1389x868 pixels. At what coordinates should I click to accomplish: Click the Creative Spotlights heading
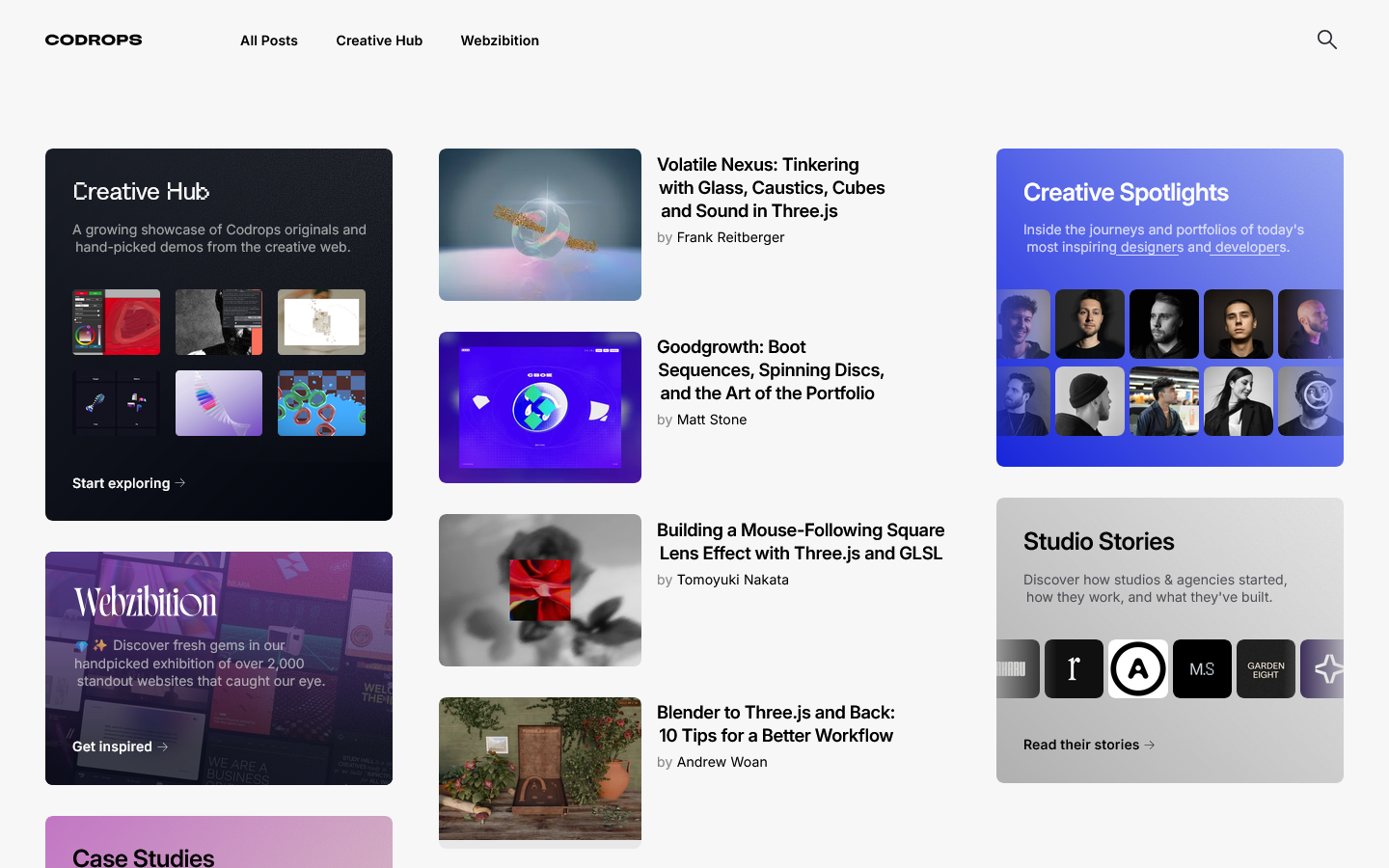point(1126,193)
